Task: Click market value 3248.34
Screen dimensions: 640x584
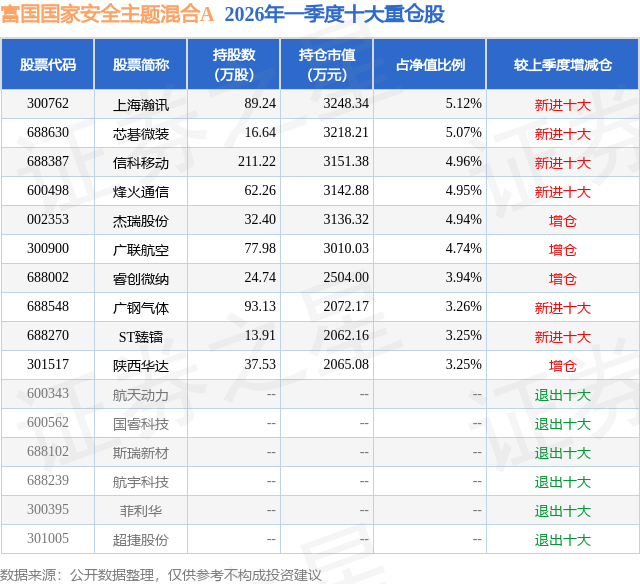Action: coord(346,104)
